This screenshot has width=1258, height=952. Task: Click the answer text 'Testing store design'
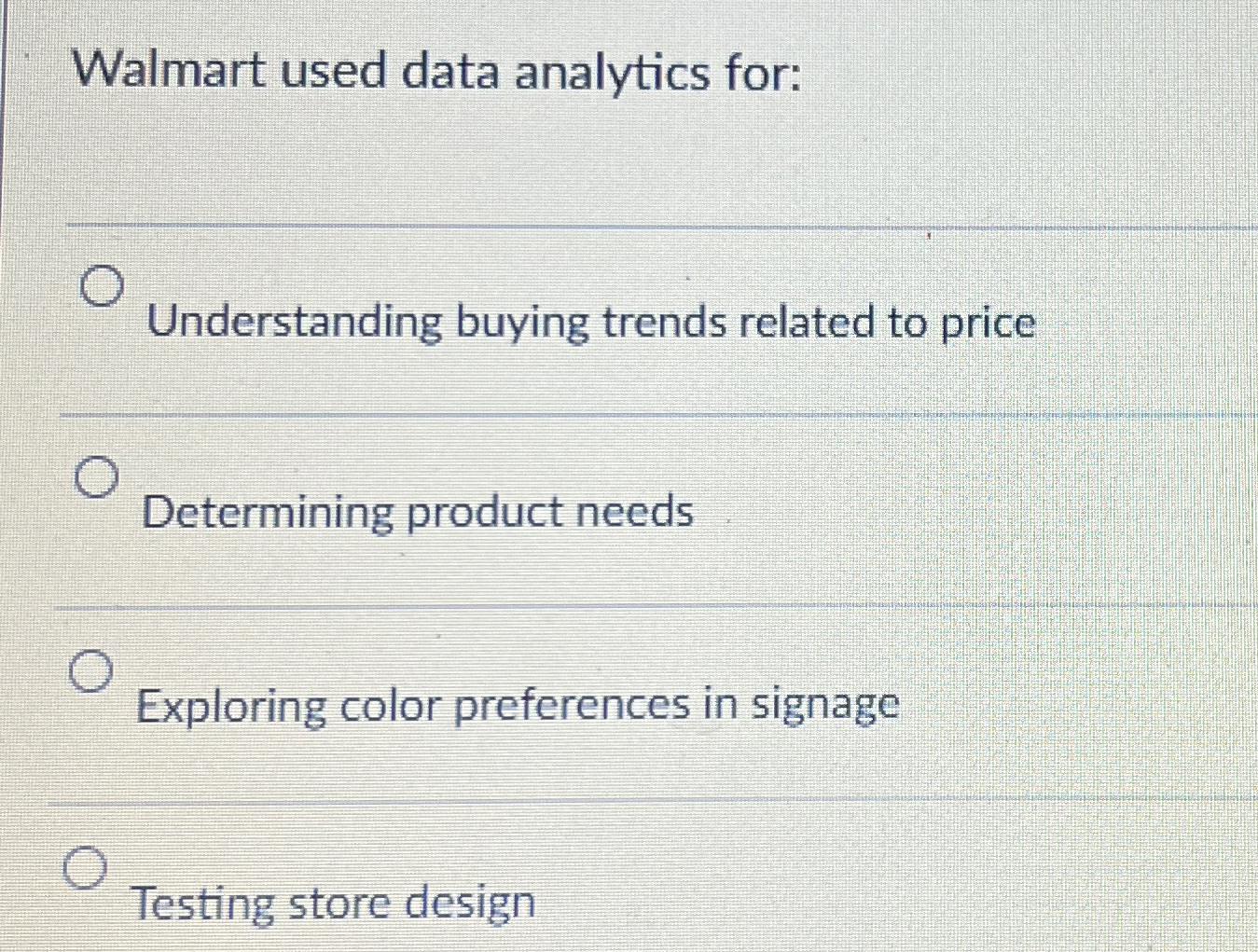tap(332, 902)
